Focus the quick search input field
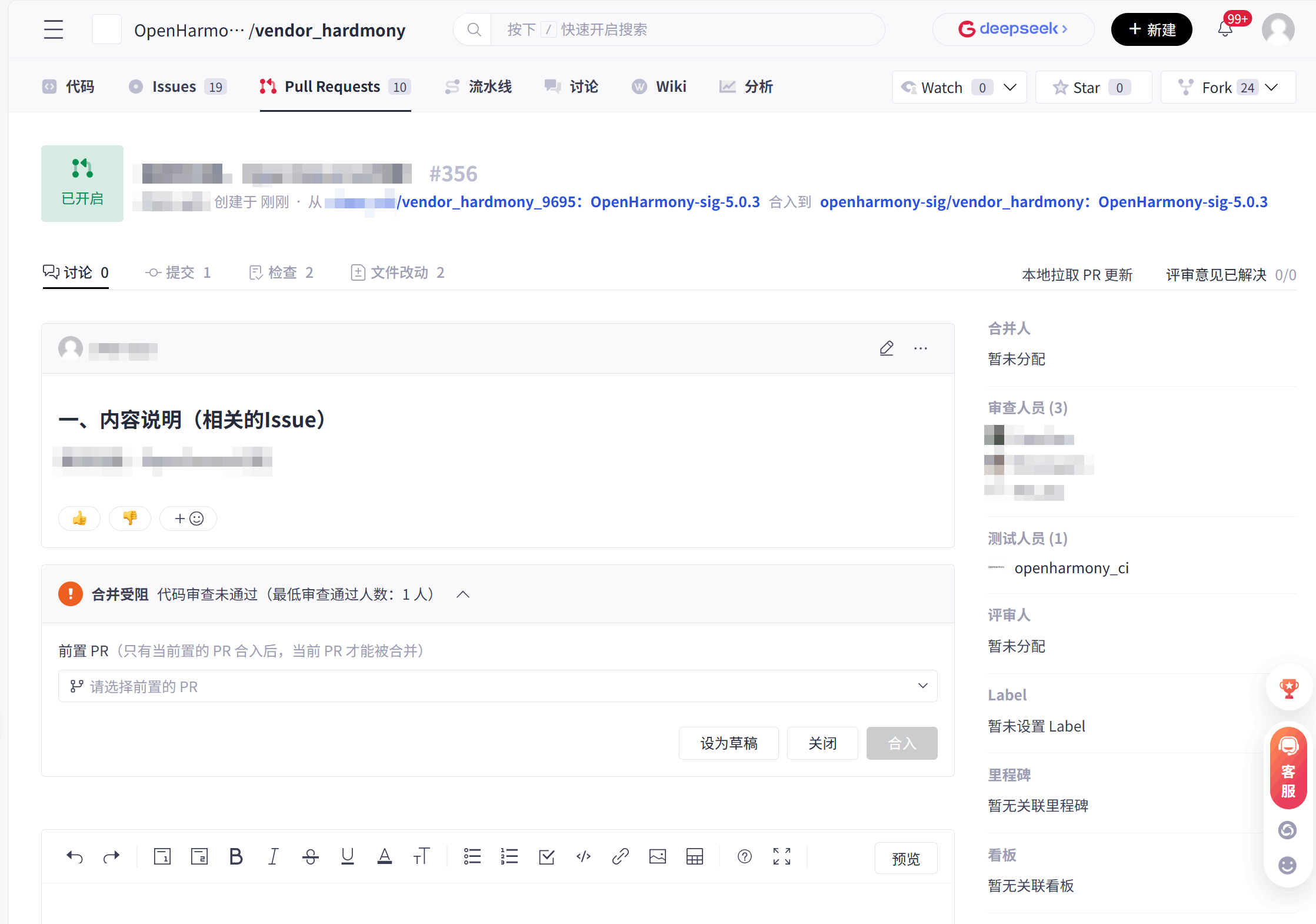 (x=687, y=29)
